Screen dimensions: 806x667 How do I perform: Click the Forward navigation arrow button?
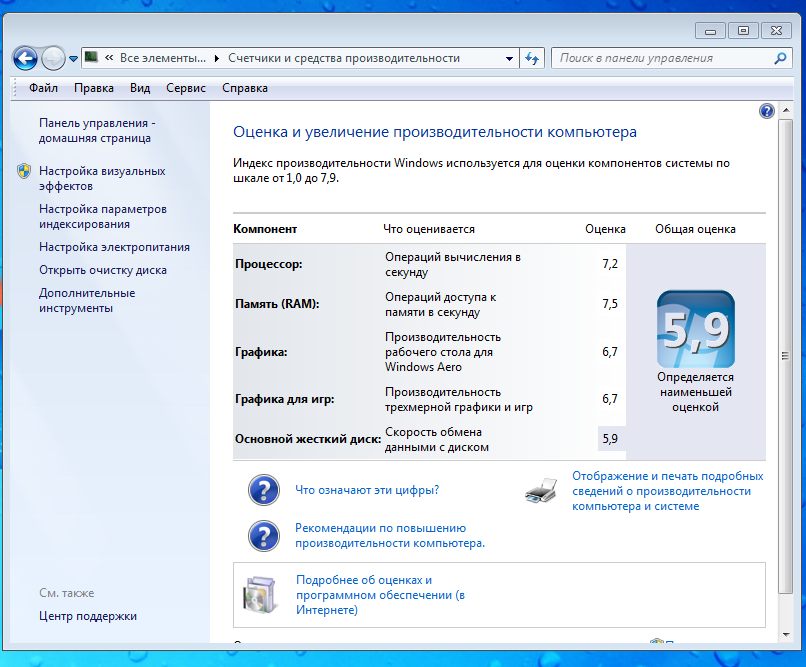coord(53,58)
